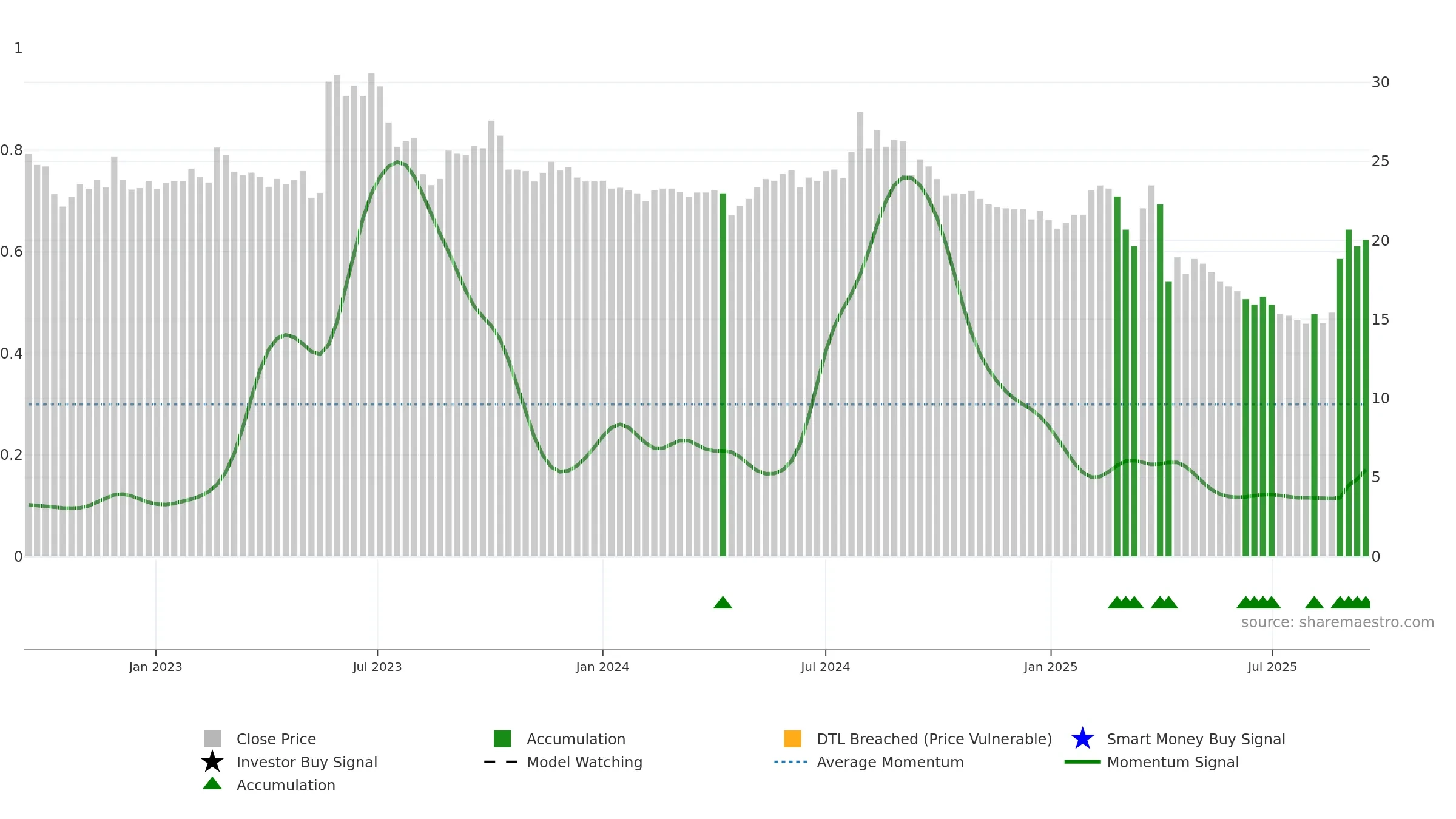
Task: Click the green Accumulation square legend icon
Action: (502, 739)
